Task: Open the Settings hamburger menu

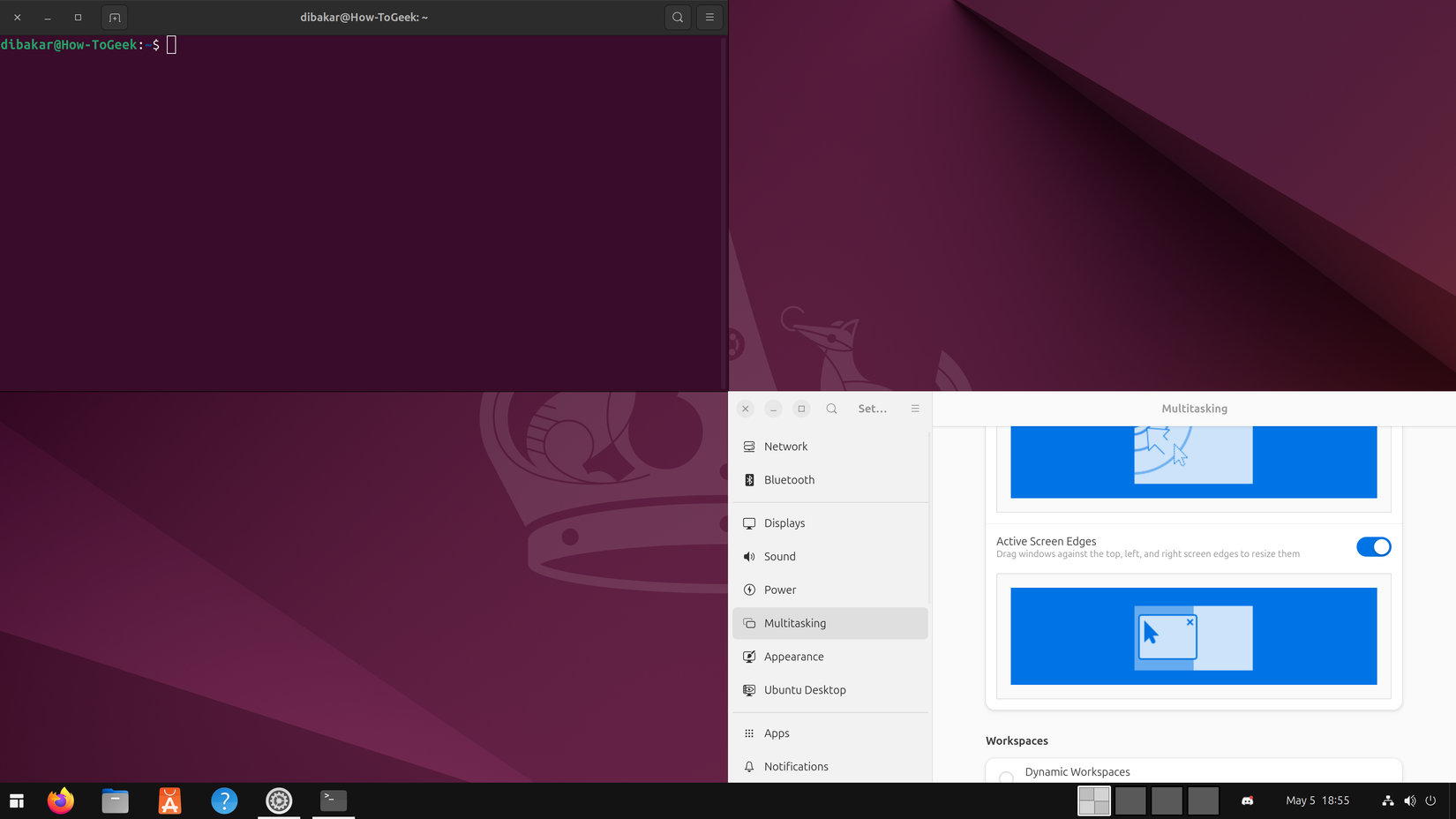Action: (x=915, y=408)
